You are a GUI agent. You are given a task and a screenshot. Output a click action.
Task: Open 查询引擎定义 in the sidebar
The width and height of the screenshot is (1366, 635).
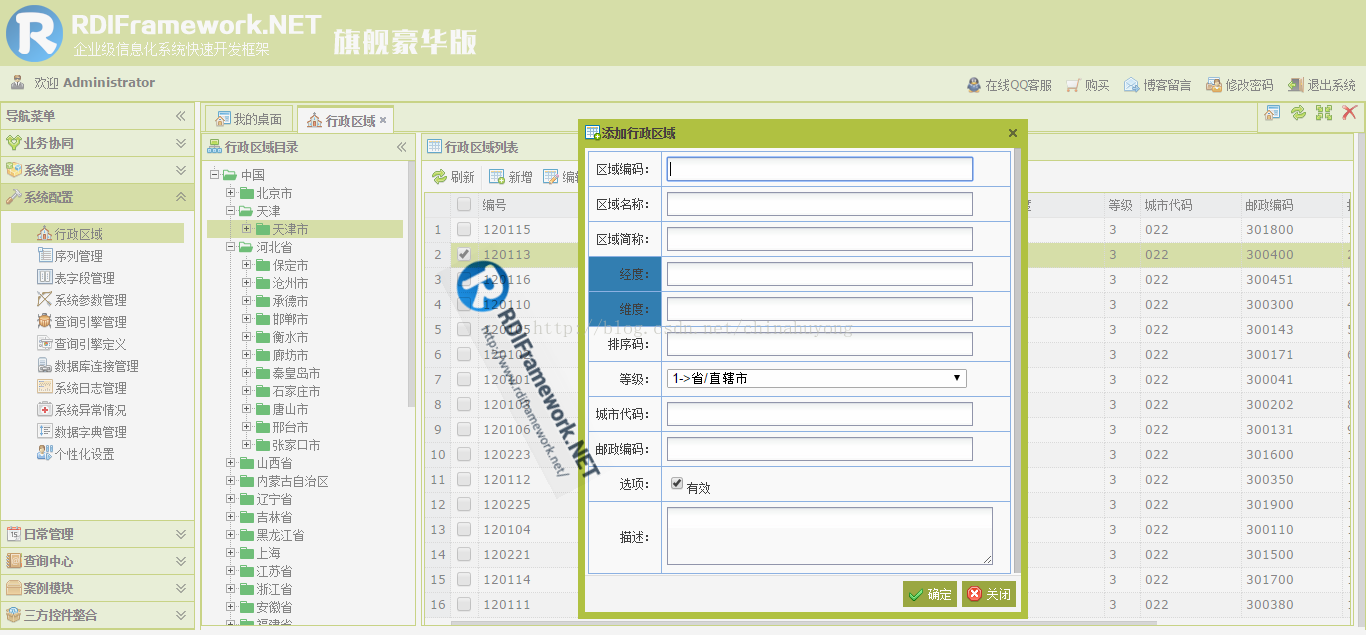click(x=82, y=344)
